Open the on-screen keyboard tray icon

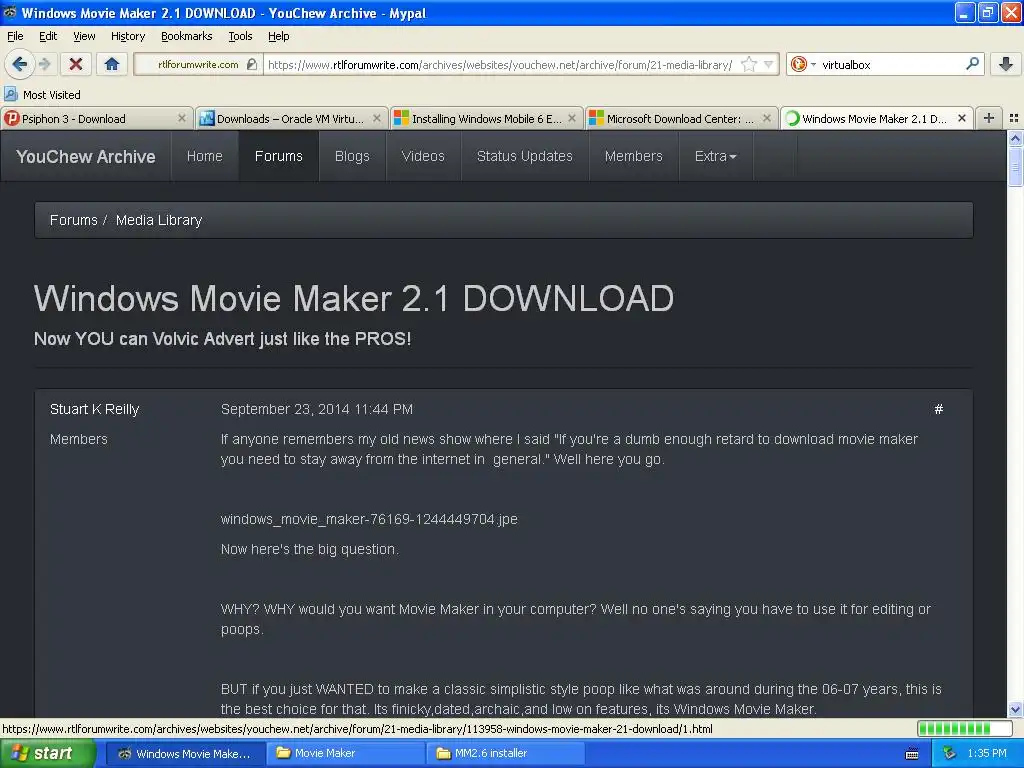[912, 754]
